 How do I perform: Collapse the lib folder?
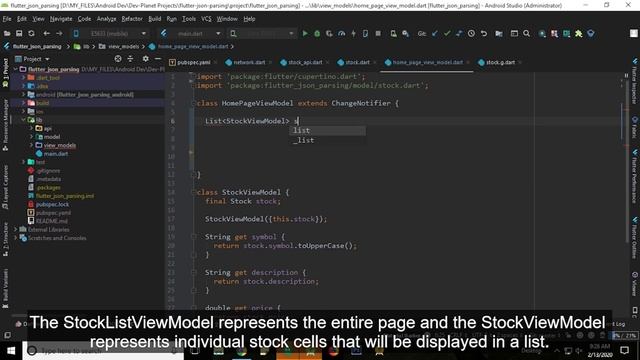(23, 120)
